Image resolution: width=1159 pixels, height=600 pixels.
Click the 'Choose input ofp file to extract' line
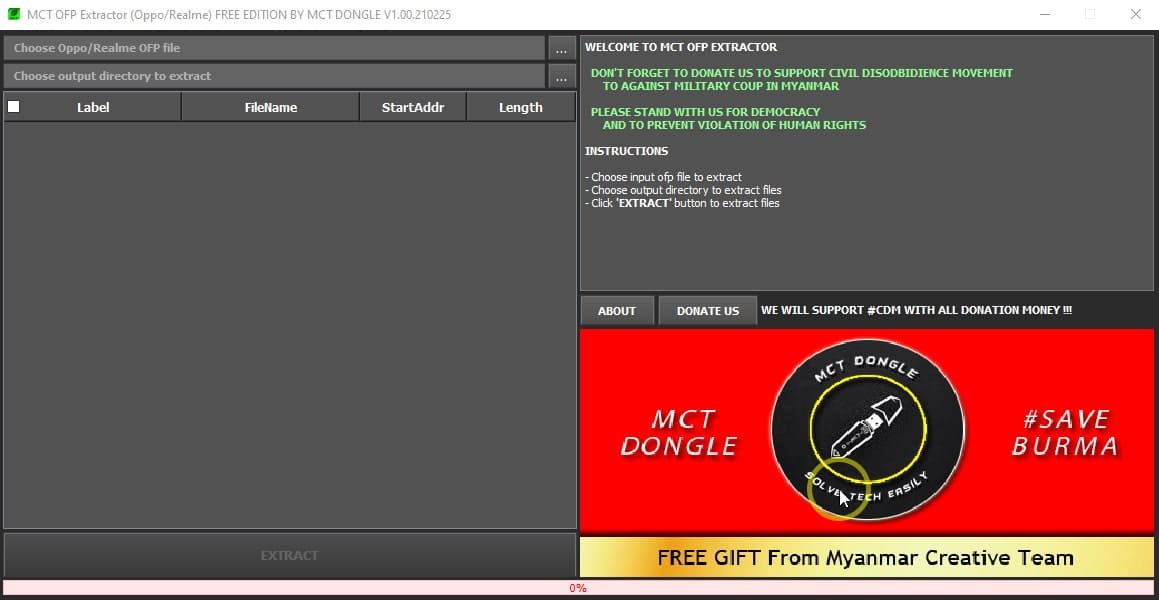point(663,177)
